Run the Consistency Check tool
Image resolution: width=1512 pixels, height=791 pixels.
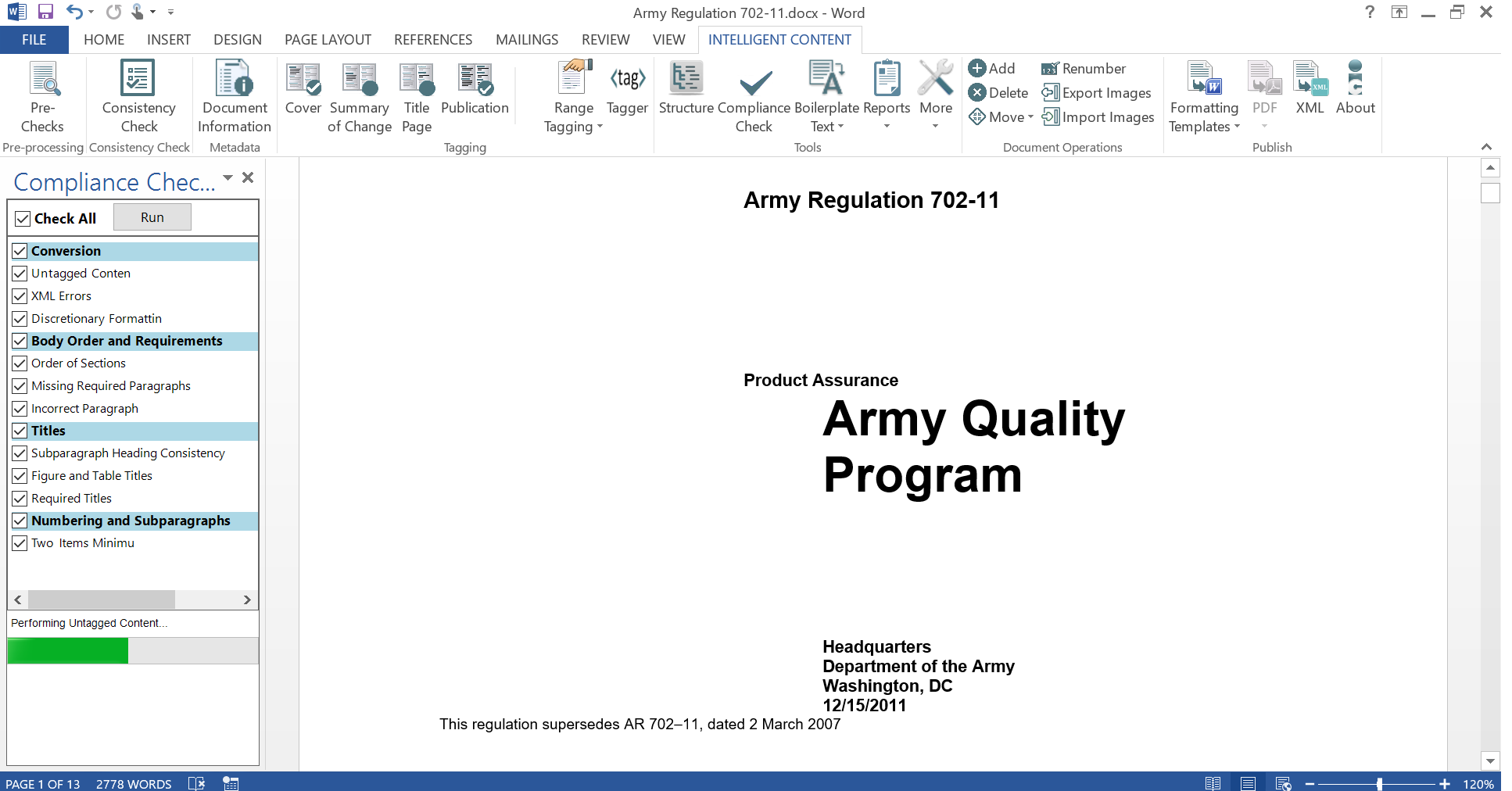tap(138, 96)
